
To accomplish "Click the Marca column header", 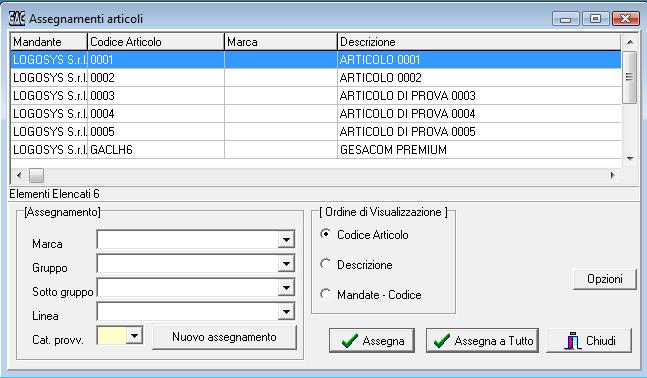I will click(x=281, y=42).
